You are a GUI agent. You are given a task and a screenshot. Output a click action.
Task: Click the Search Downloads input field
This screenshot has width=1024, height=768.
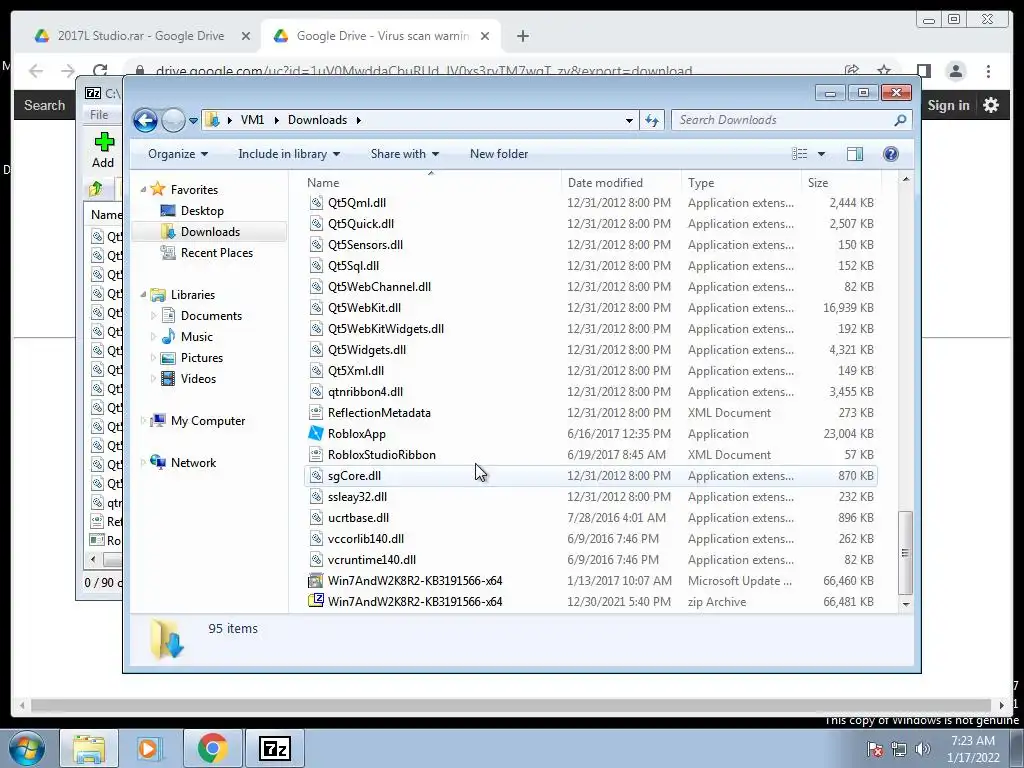click(x=782, y=120)
